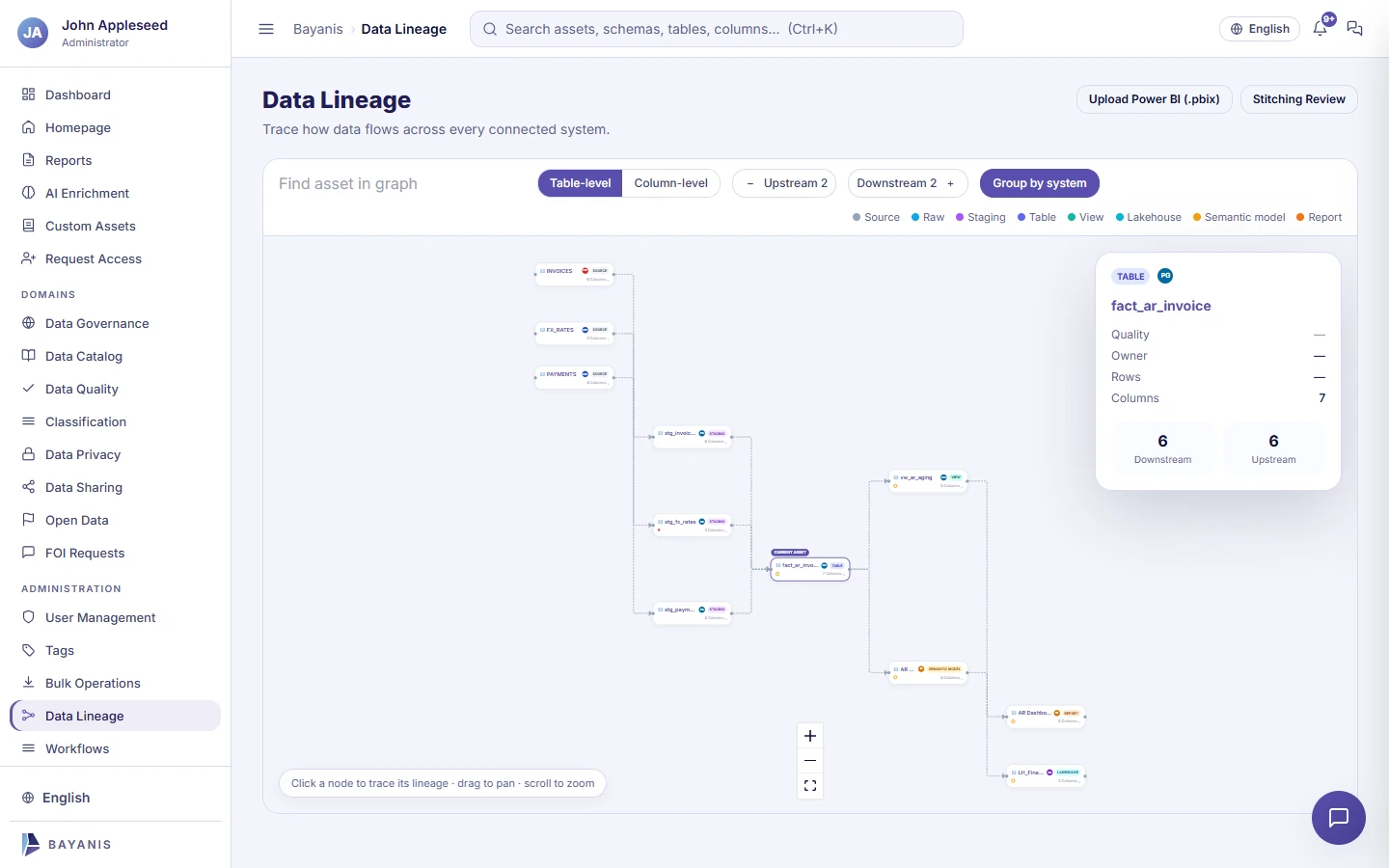Open Data Privacy in the sidebar
This screenshot has height=868, width=1389.
pyautogui.click(x=115, y=454)
